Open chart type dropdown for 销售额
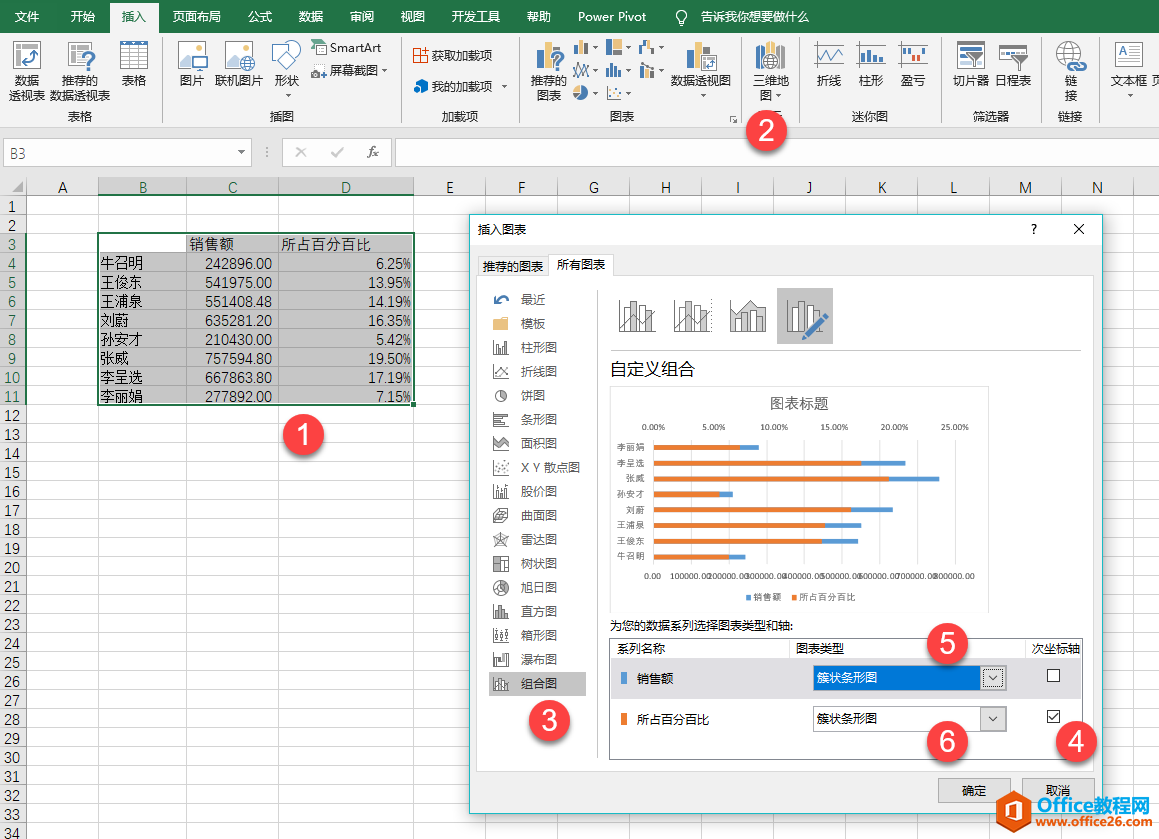The width and height of the screenshot is (1159, 839). [x=993, y=678]
